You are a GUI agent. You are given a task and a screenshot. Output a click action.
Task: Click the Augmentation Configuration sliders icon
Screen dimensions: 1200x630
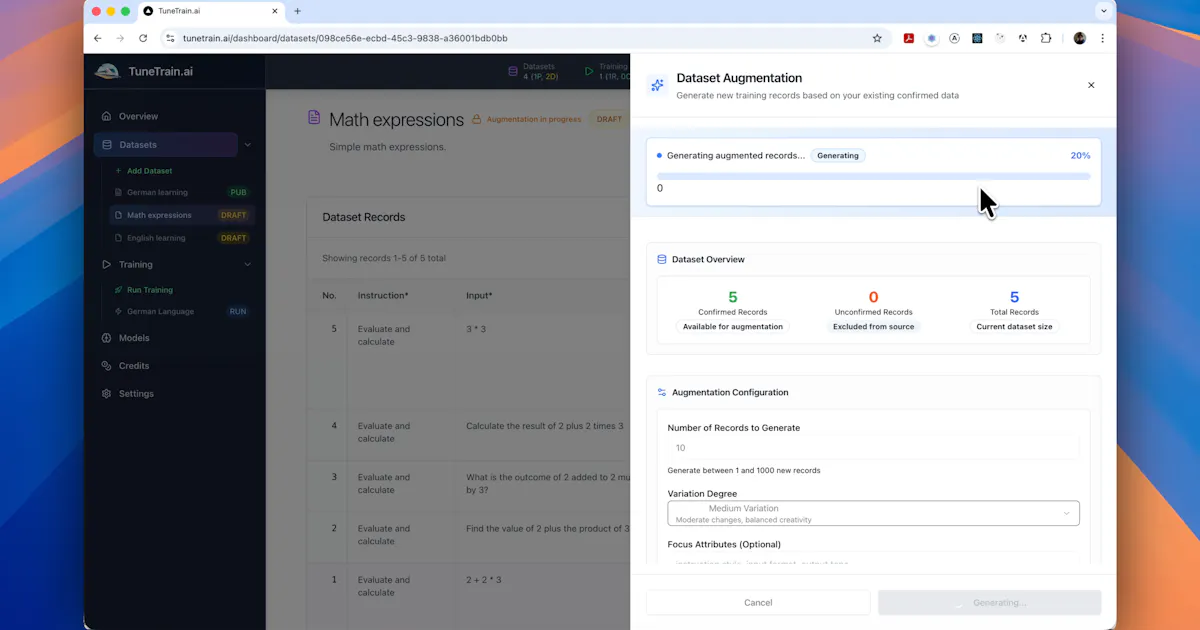[x=662, y=392]
